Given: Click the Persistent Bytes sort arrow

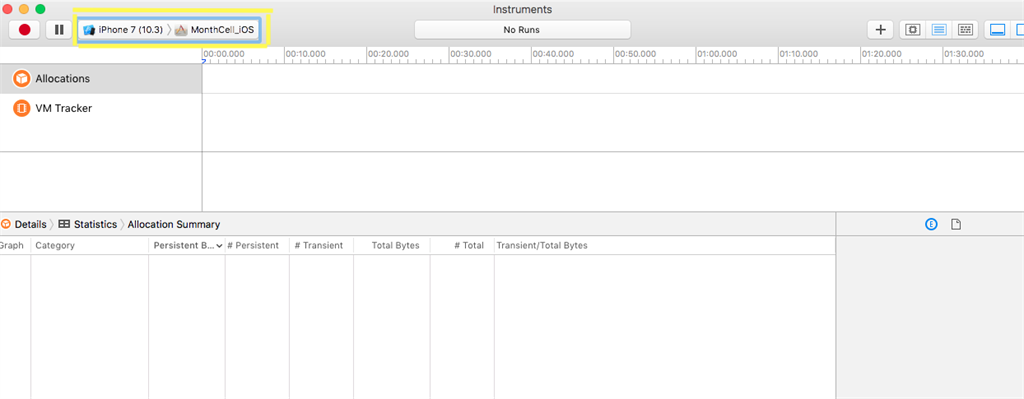Looking at the screenshot, I should point(220,246).
